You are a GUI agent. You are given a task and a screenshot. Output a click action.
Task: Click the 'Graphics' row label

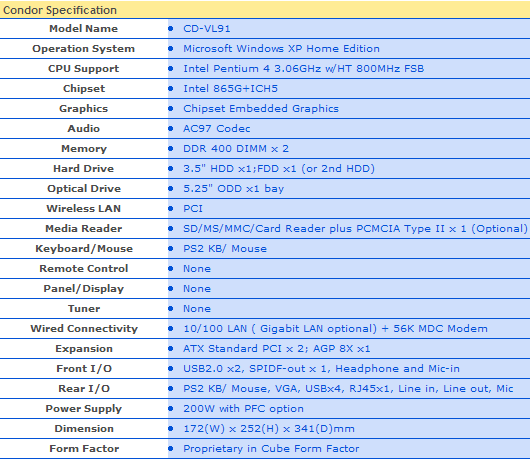click(x=83, y=108)
